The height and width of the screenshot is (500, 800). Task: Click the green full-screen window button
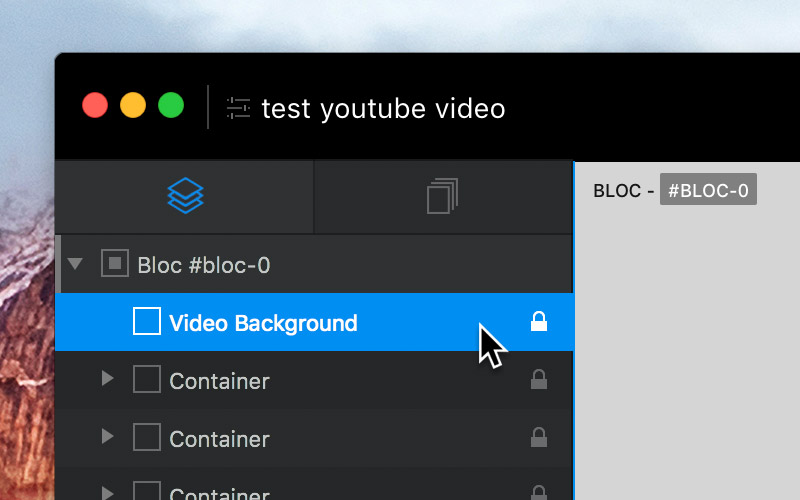coord(171,106)
